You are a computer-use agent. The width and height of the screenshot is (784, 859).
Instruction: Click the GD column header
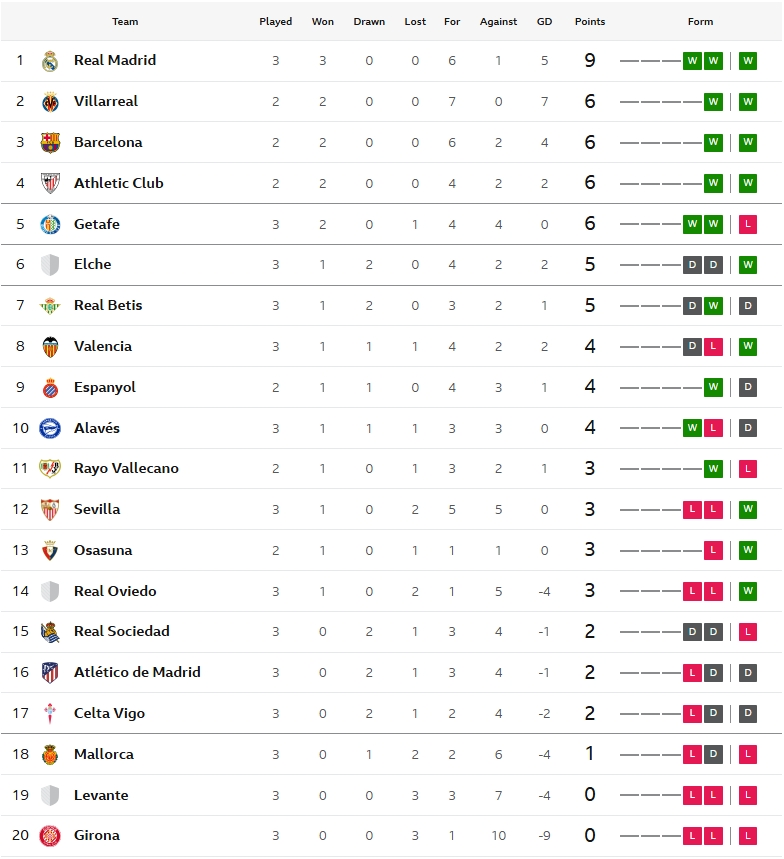coord(544,22)
